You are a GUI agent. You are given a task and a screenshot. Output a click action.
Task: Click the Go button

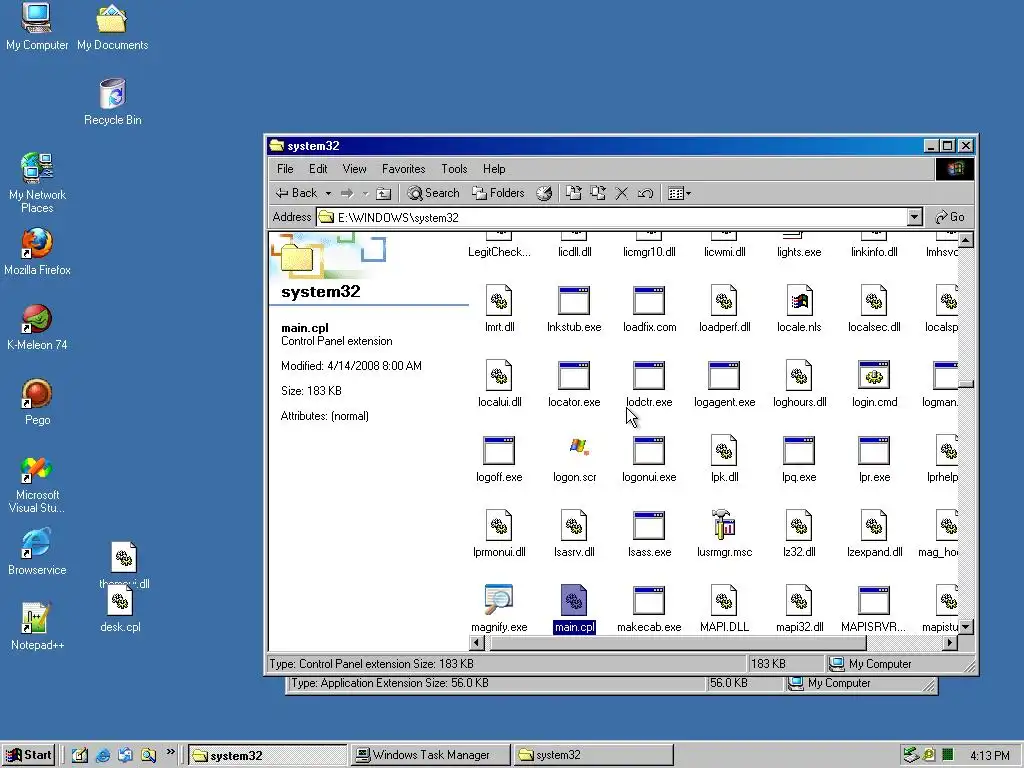point(950,217)
